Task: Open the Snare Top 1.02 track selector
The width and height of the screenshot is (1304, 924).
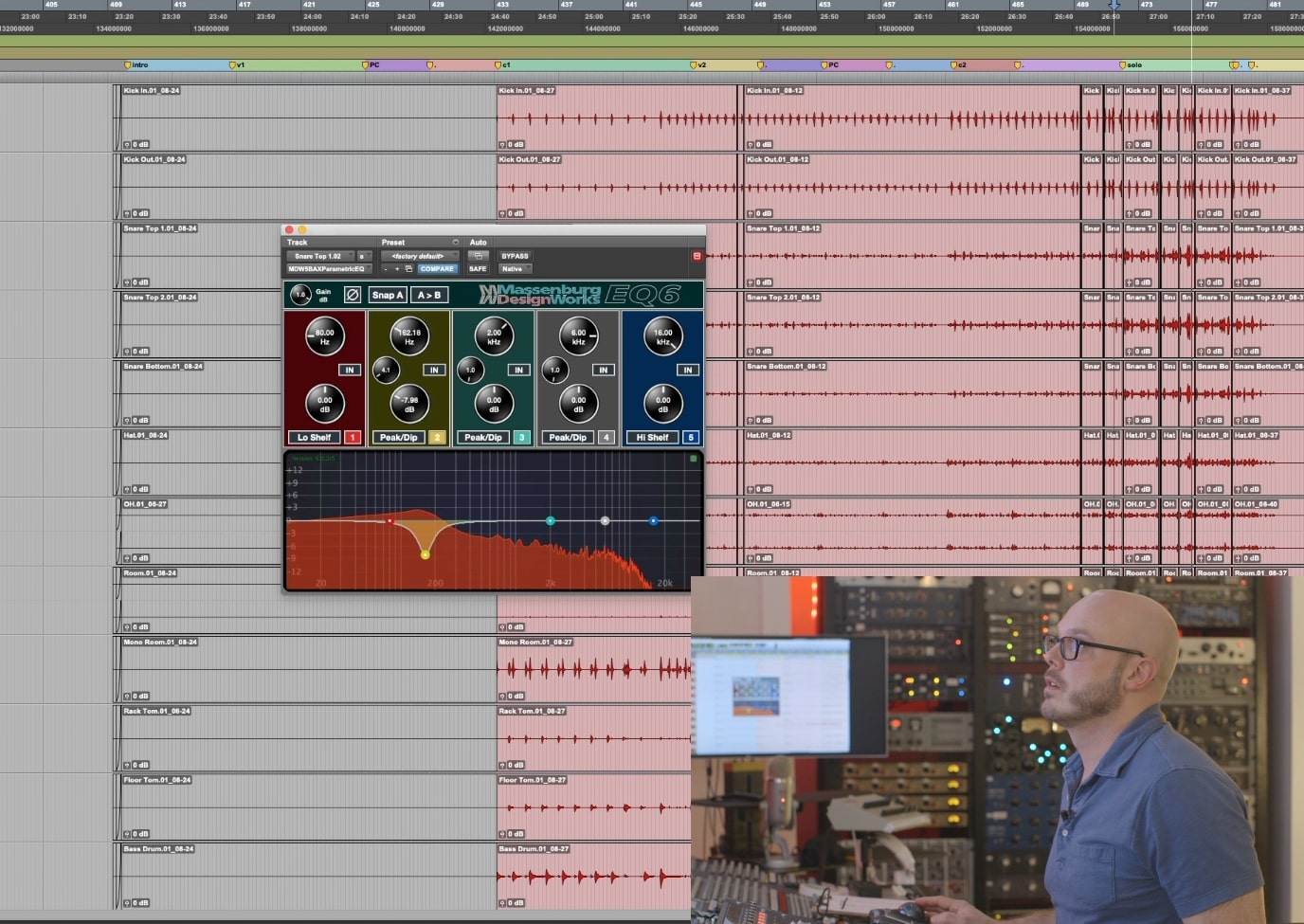Action: 320,256
